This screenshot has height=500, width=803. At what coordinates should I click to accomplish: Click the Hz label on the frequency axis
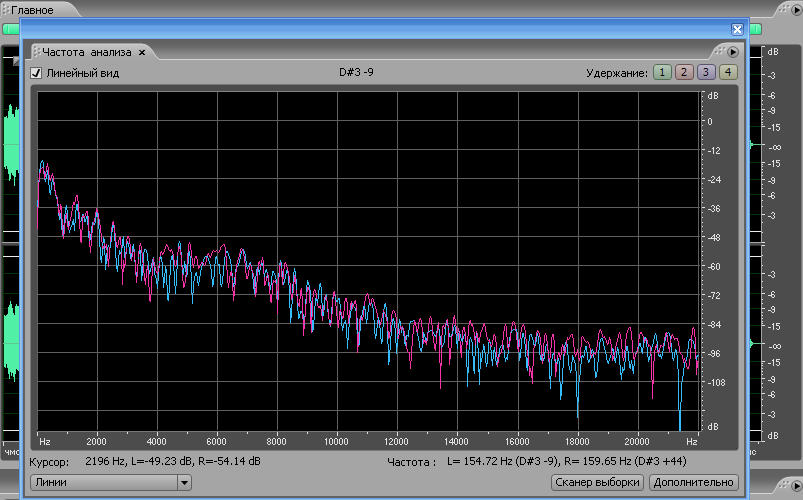[x=45, y=441]
